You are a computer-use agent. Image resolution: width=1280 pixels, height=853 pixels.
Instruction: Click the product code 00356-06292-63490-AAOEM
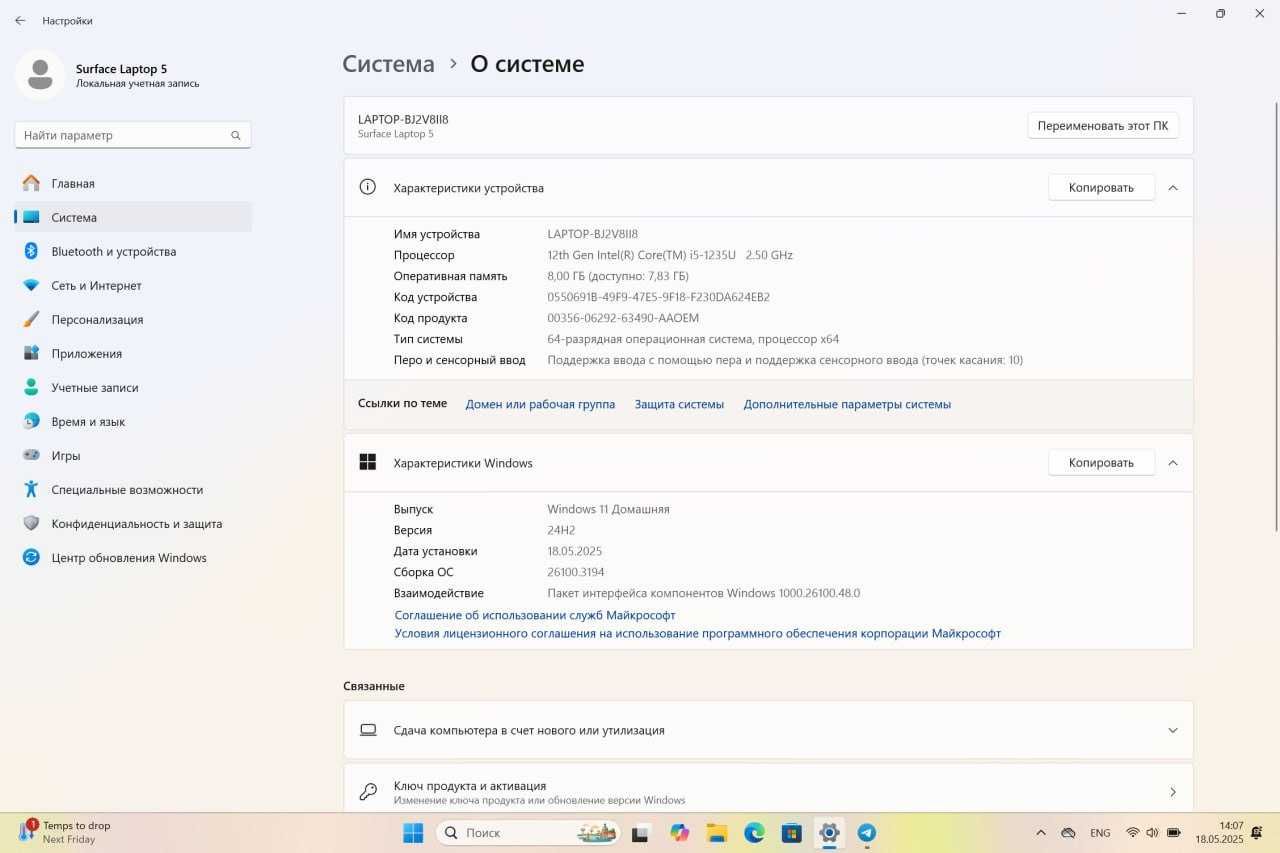pyautogui.click(x=623, y=318)
